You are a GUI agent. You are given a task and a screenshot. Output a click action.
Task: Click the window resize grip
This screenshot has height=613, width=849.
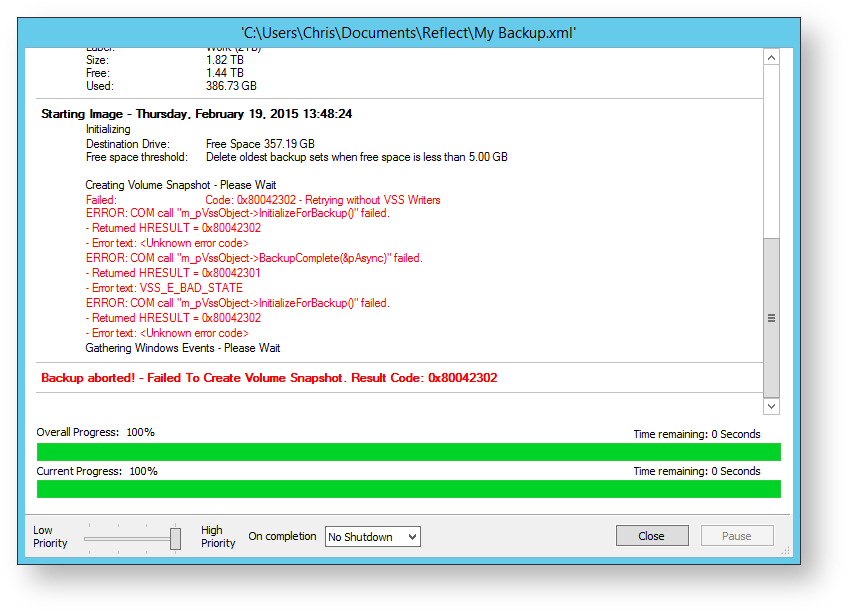point(786,550)
